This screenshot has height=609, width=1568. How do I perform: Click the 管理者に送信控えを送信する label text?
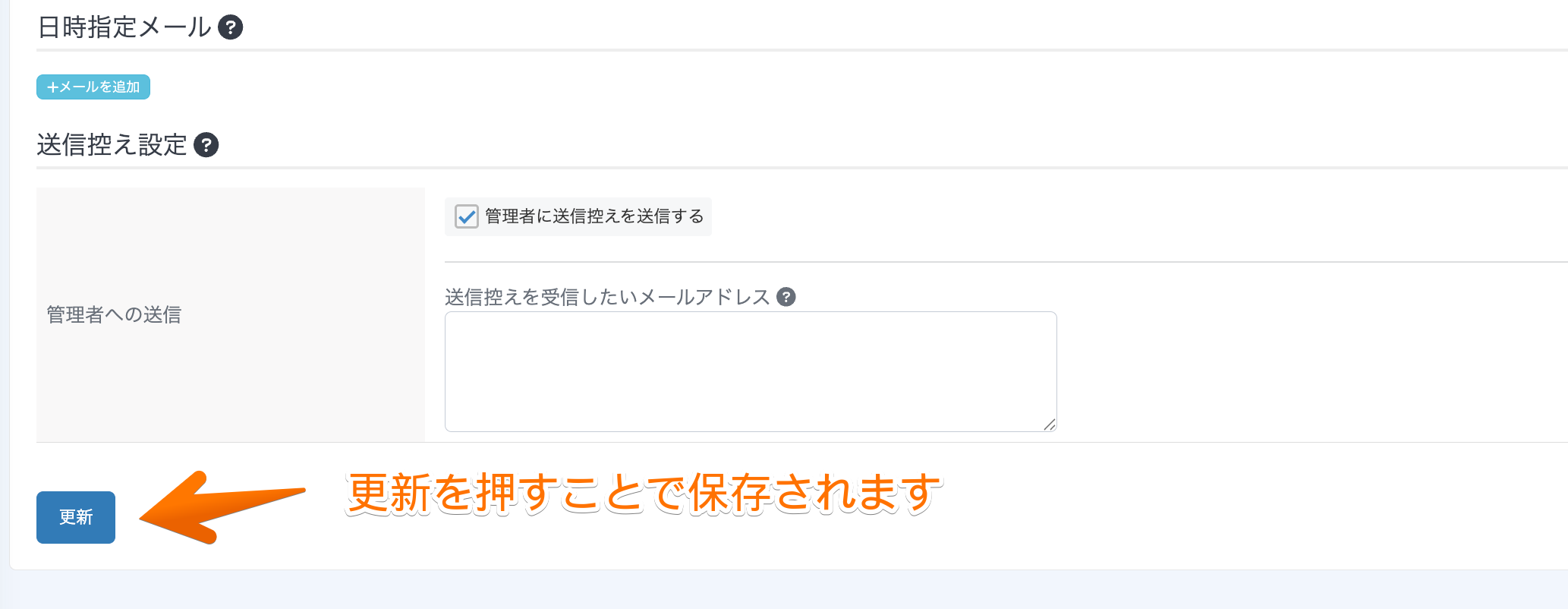click(x=594, y=216)
